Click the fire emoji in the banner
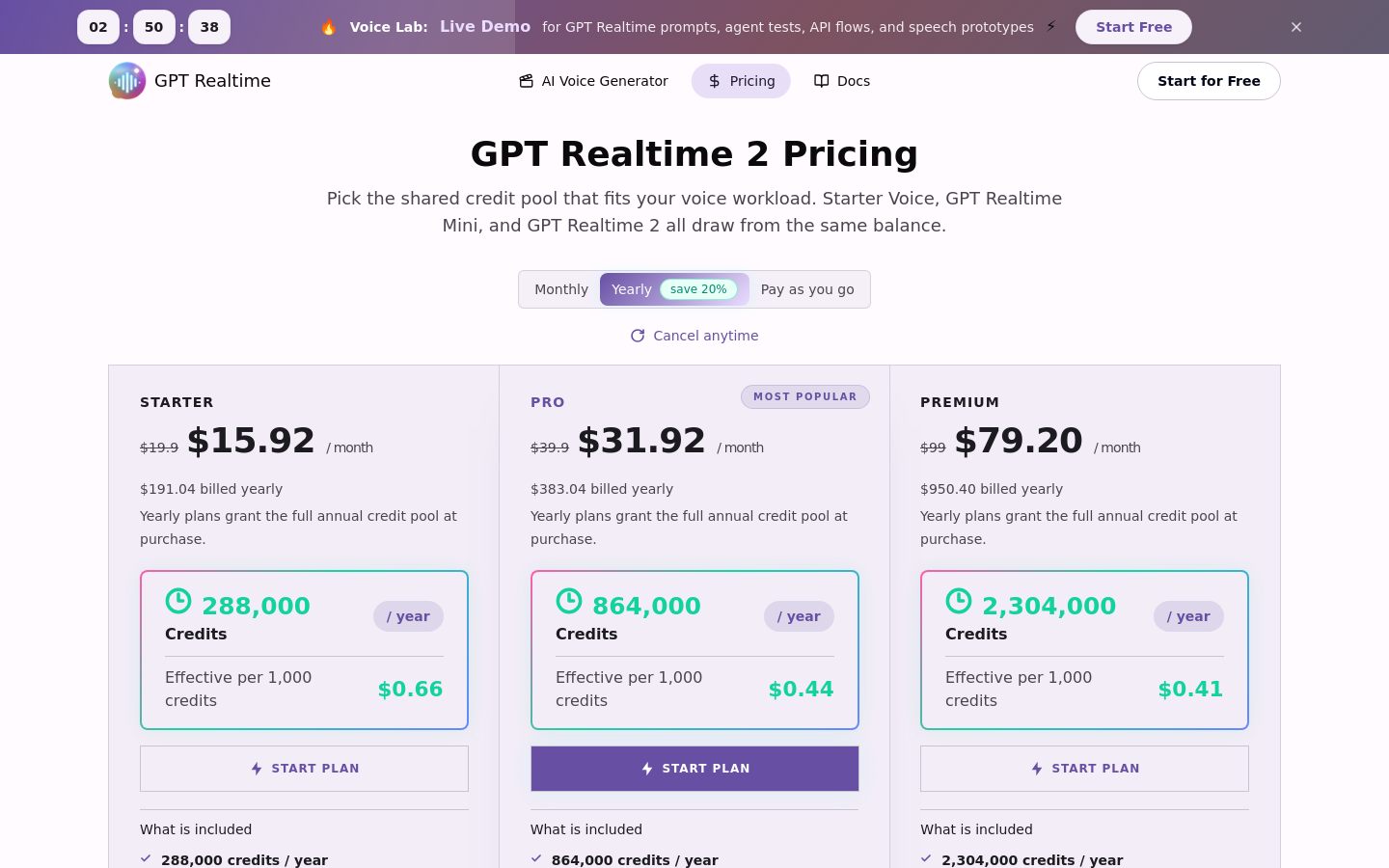Image resolution: width=1389 pixels, height=868 pixels. pos(329,27)
